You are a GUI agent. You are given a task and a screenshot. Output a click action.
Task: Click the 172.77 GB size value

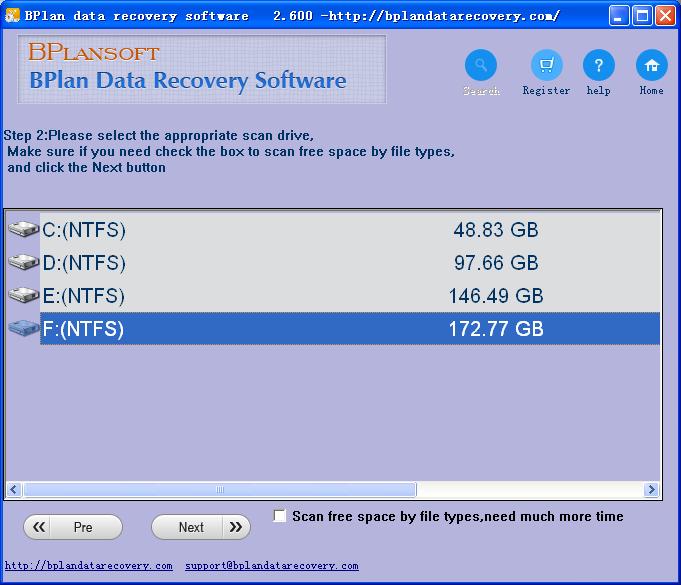[x=496, y=329]
